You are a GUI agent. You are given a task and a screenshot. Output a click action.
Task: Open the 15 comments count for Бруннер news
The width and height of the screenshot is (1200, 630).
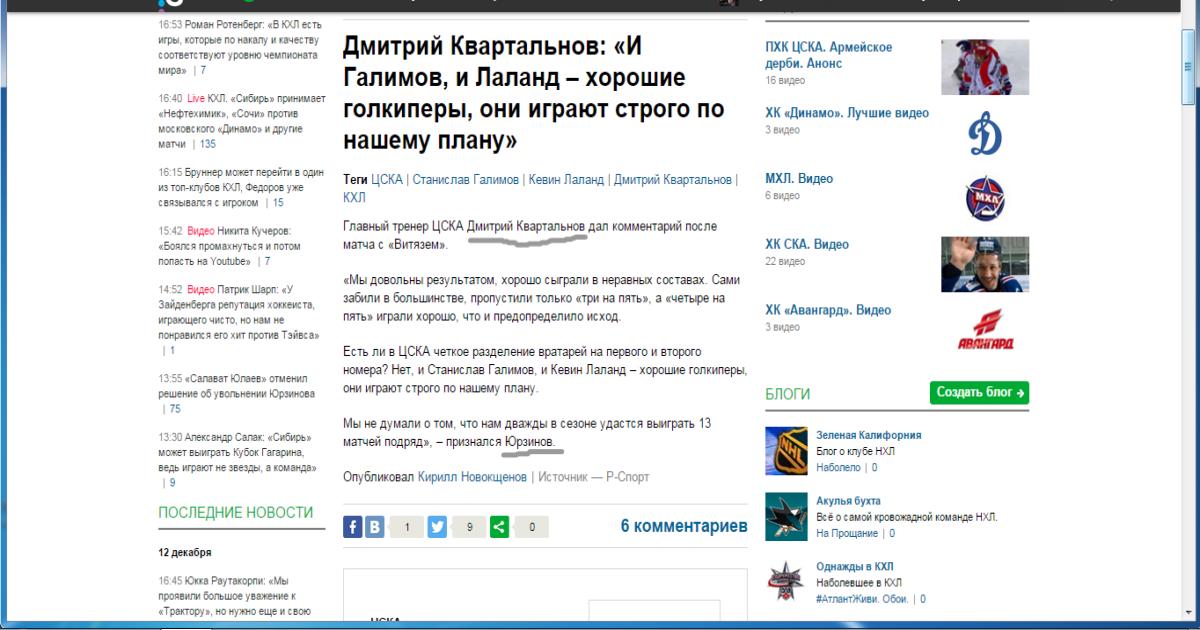point(278,203)
